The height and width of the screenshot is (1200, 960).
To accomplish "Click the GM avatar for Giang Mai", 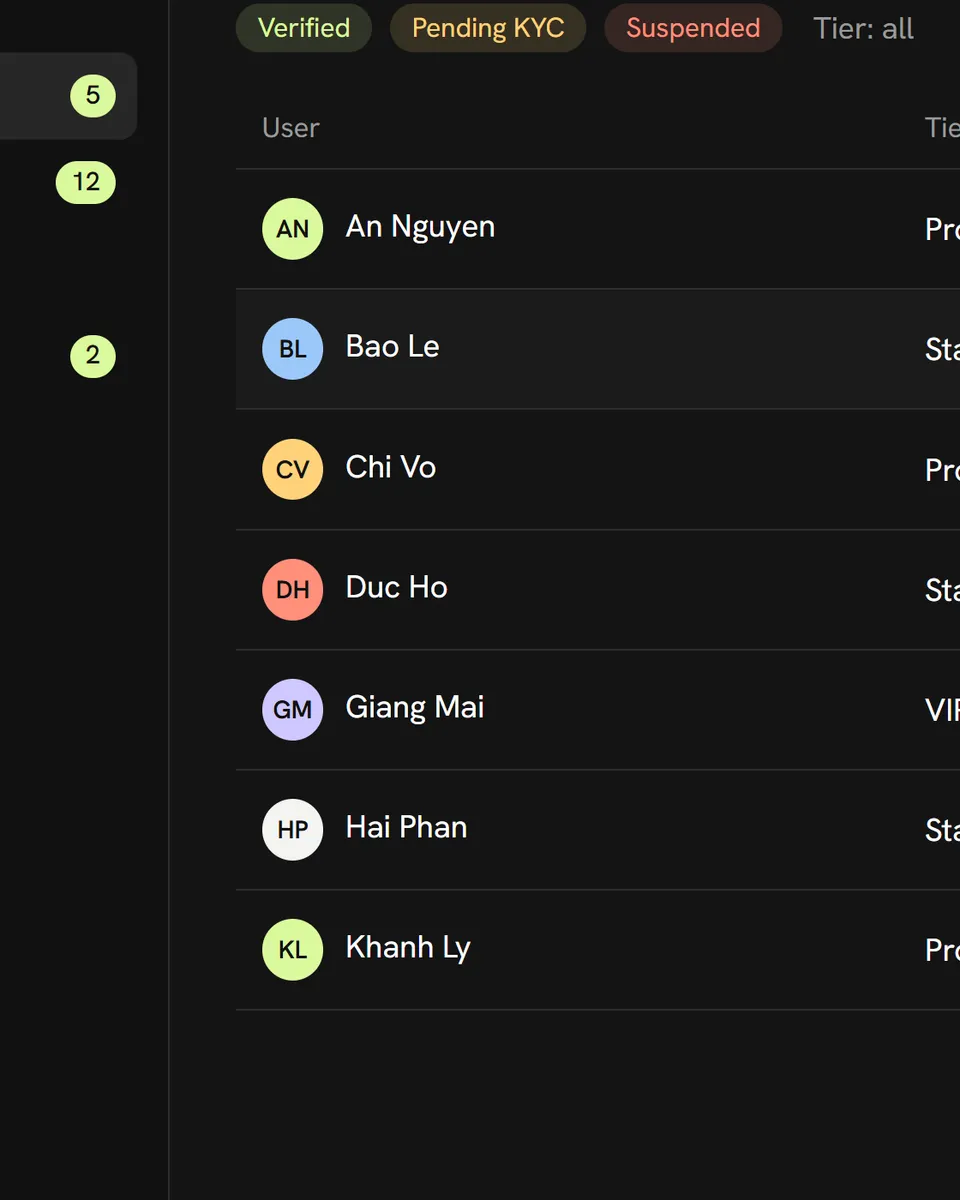I will pyautogui.click(x=292, y=709).
